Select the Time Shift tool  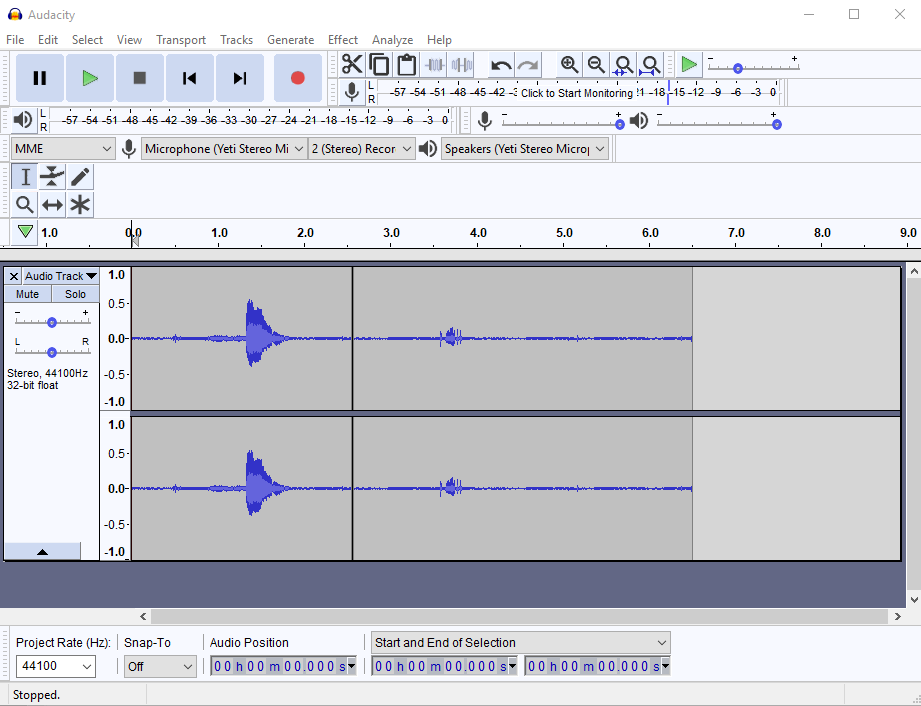[x=52, y=204]
